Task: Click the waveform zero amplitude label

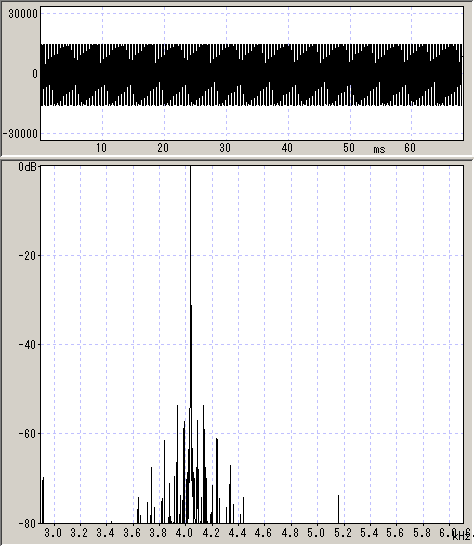Action: (x=34, y=74)
